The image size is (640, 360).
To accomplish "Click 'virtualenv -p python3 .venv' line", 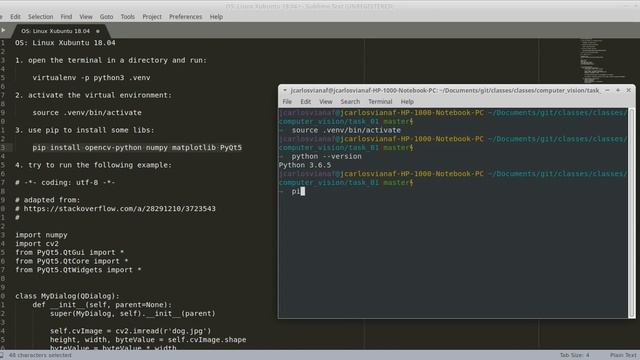I will point(91,78).
